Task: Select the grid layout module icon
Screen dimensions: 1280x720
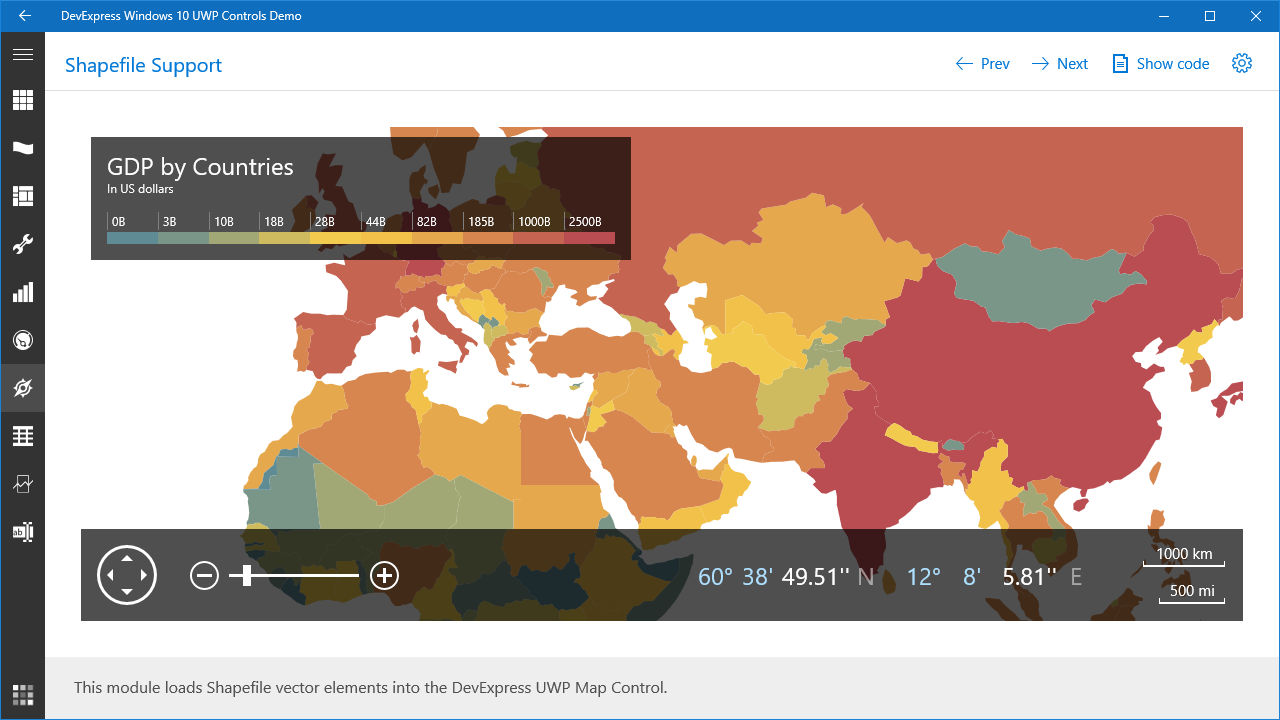Action: [23, 100]
